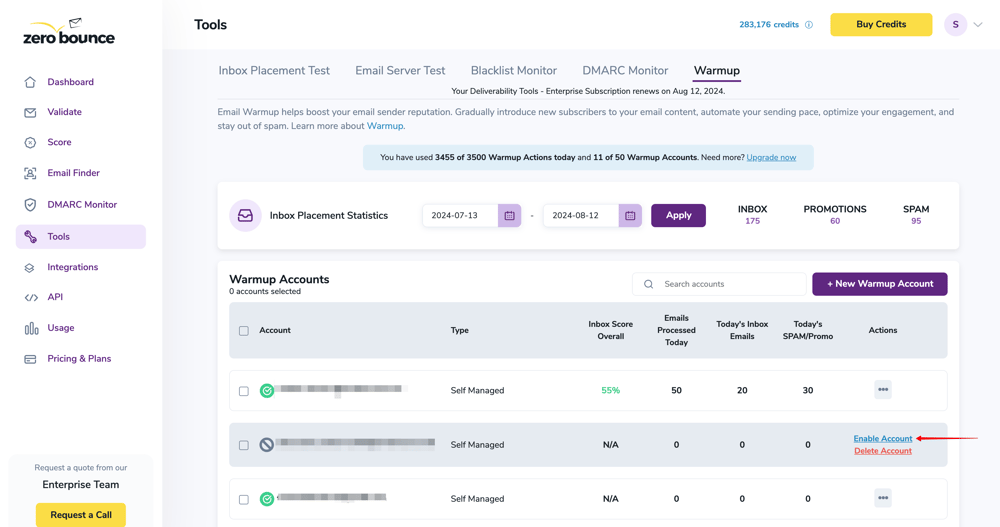Open Score in the sidebar
This screenshot has height=527, width=1000.
59,142
